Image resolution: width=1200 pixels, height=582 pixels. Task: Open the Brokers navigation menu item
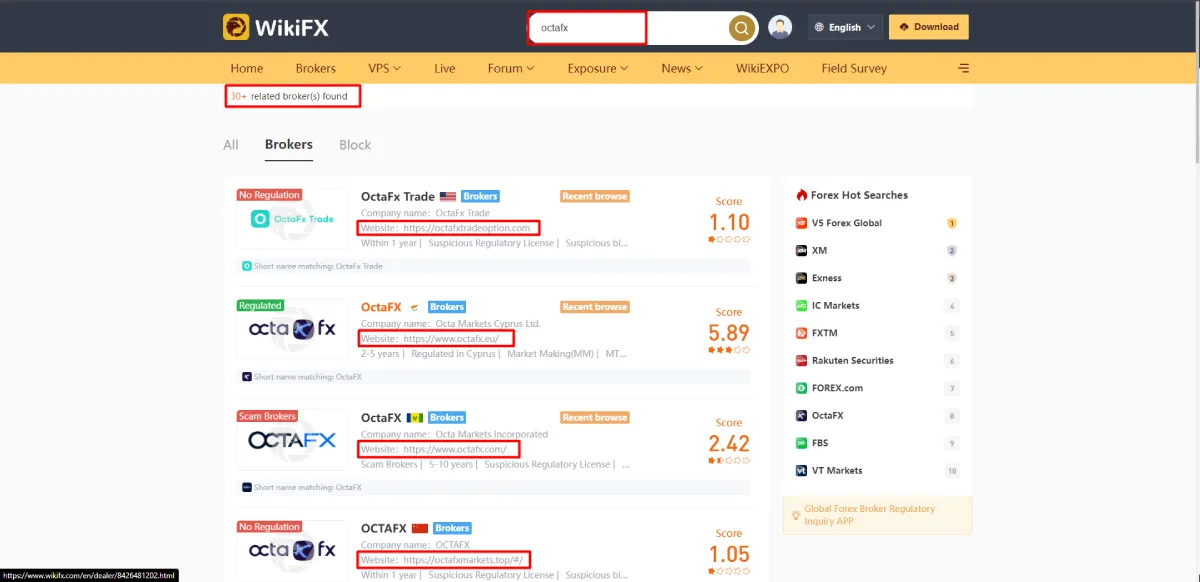click(316, 68)
